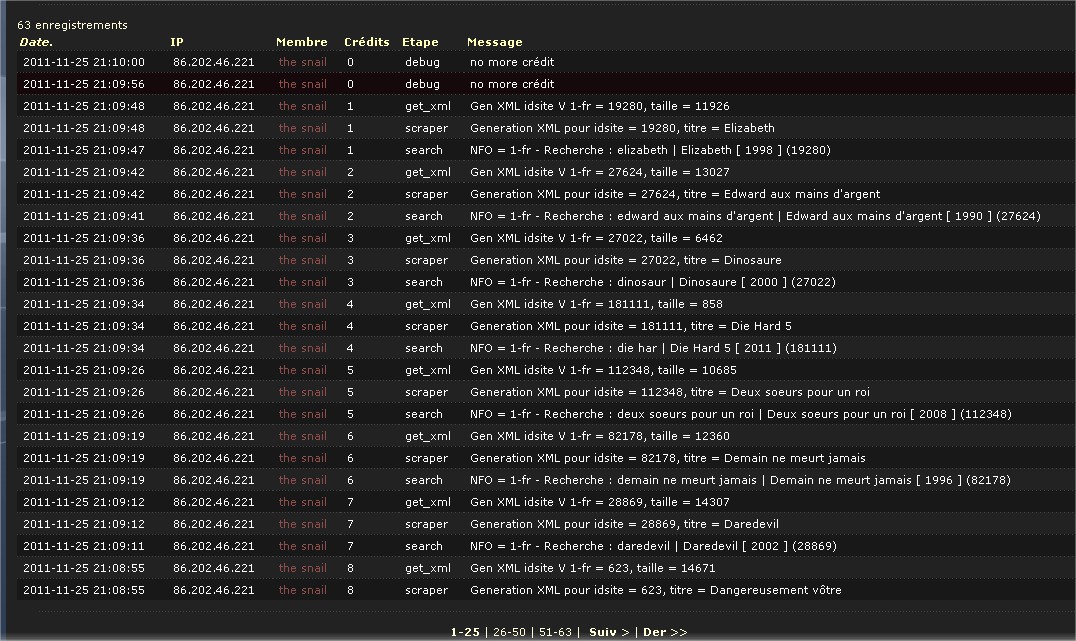
Task: Click 'titre = Edward aux mains d'argent' message
Action: click(675, 194)
